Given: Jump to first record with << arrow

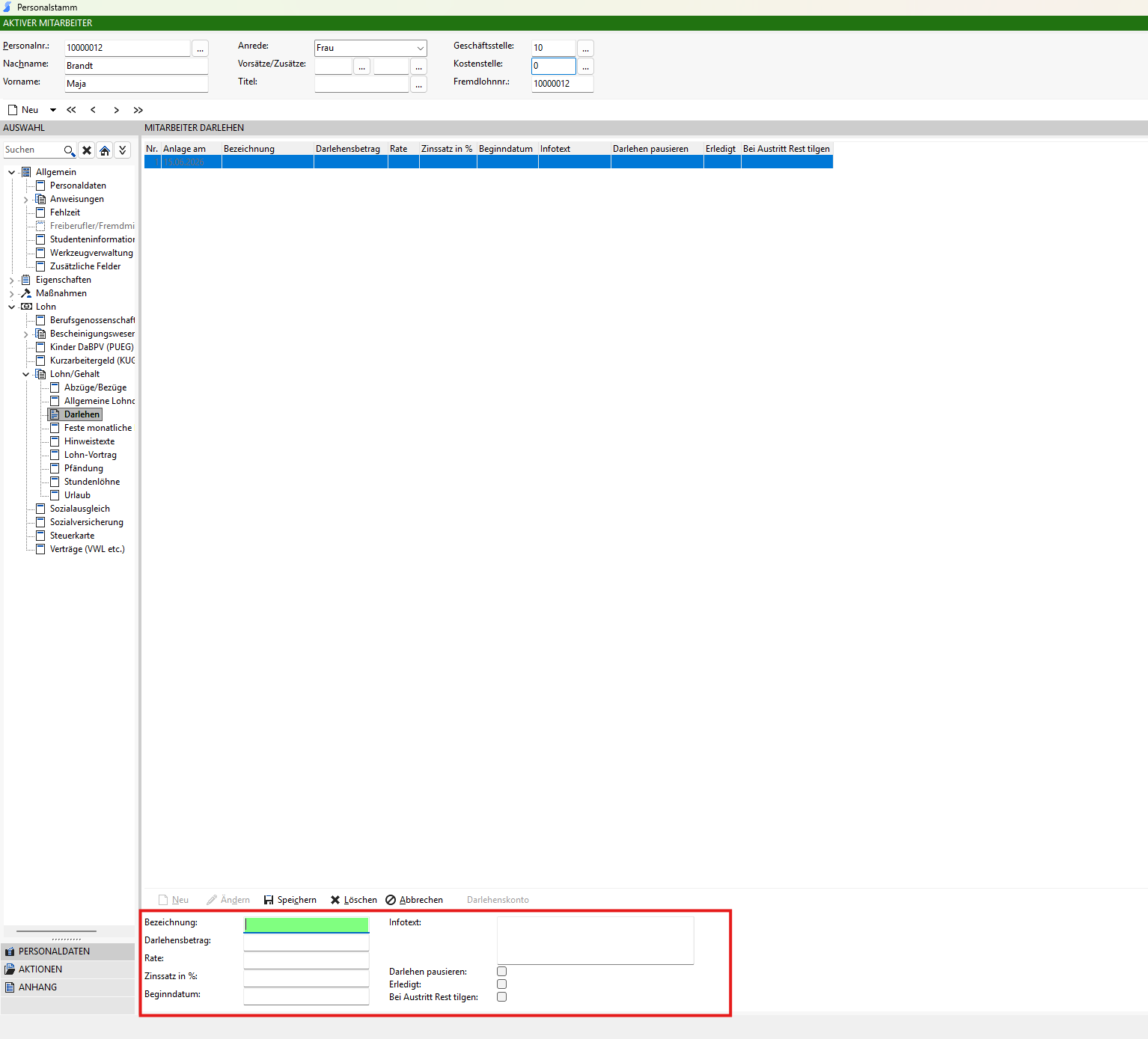Looking at the screenshot, I should pos(71,110).
